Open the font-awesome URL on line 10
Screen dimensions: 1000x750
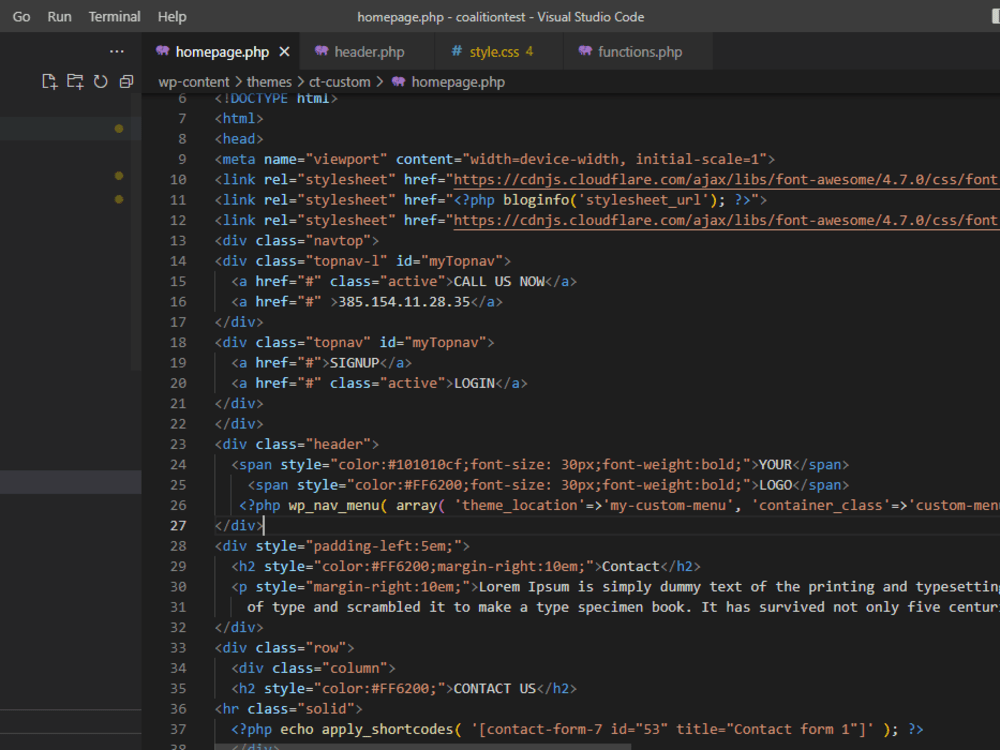[x=726, y=180]
